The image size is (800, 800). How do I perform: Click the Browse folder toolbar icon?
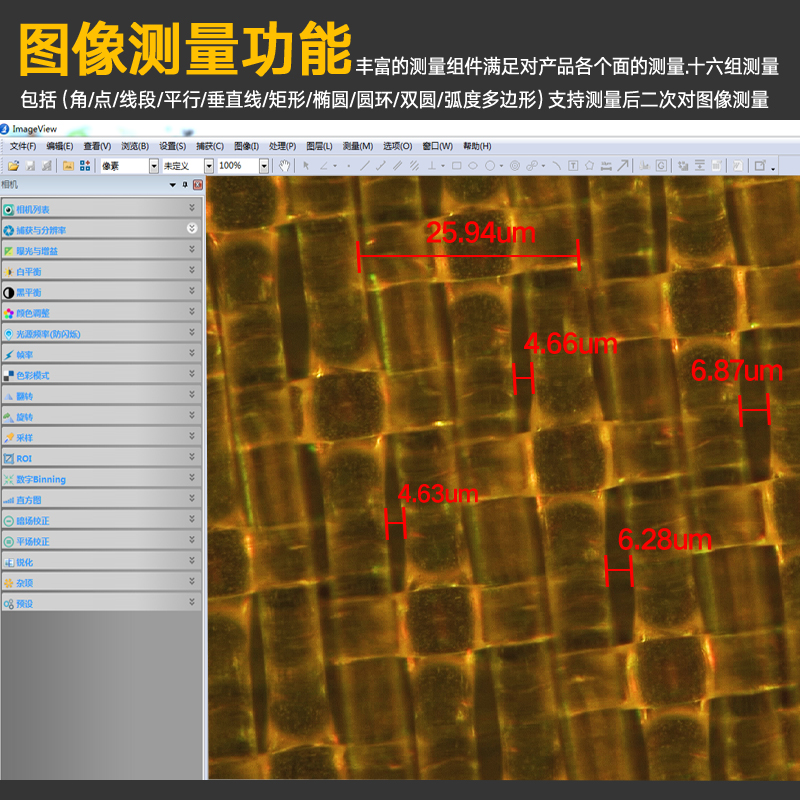(x=68, y=166)
